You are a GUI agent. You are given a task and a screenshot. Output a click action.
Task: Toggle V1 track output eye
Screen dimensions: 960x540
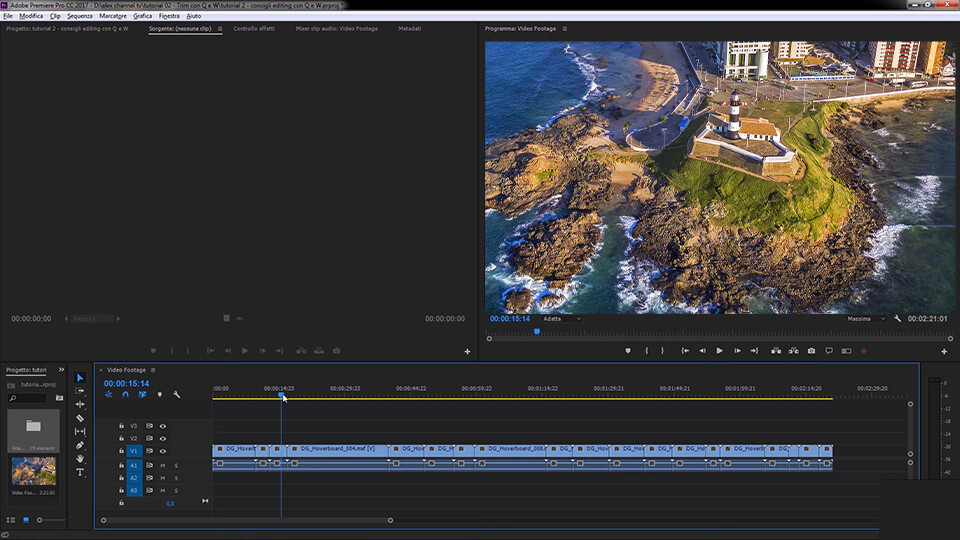click(x=163, y=451)
